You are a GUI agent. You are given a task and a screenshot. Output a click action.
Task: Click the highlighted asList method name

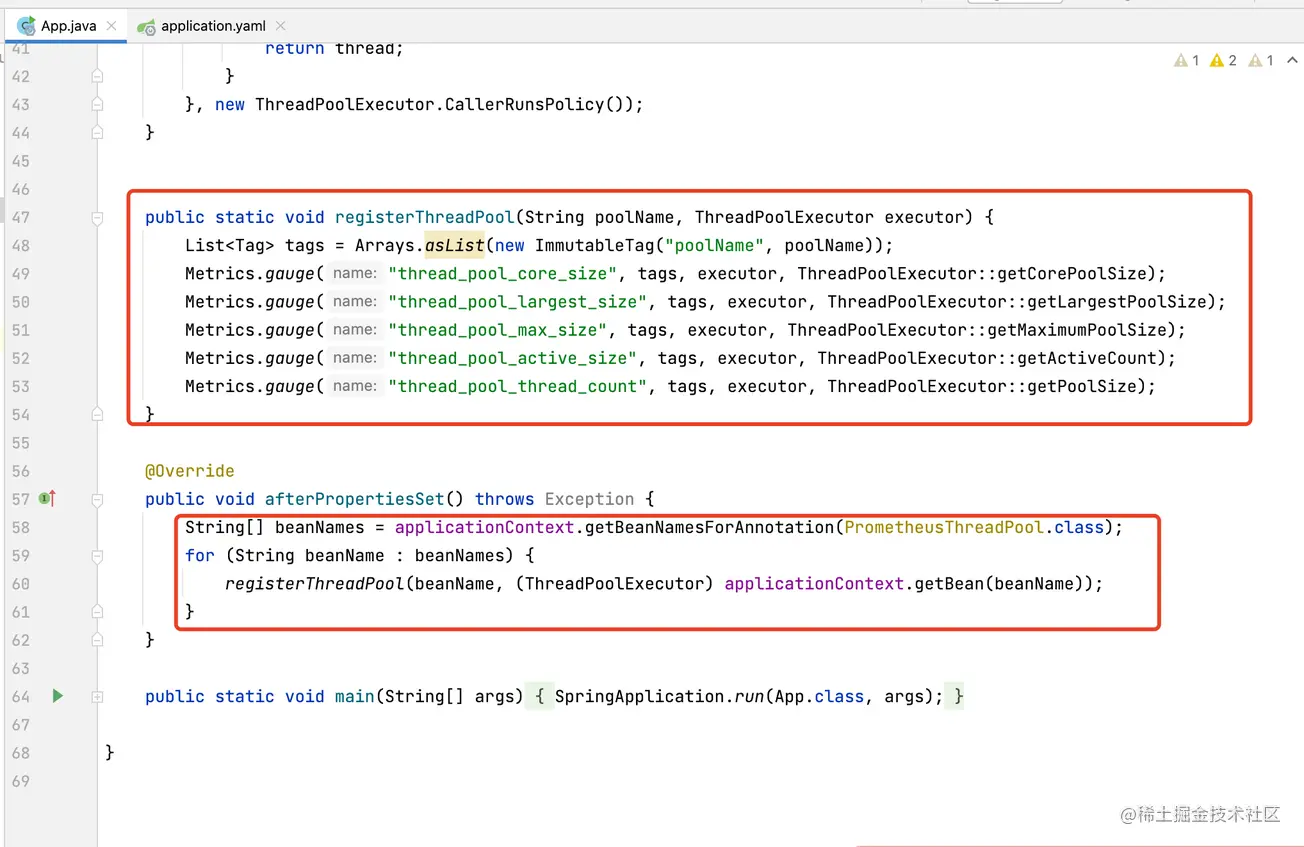tap(453, 245)
